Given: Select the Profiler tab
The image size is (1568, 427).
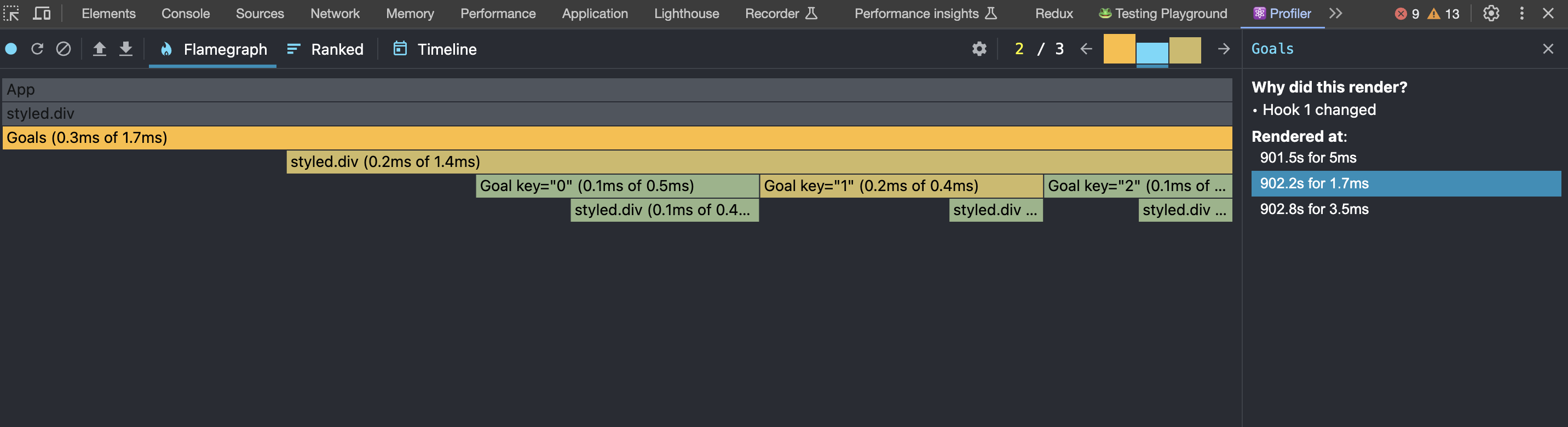Looking at the screenshot, I should tap(1282, 13).
